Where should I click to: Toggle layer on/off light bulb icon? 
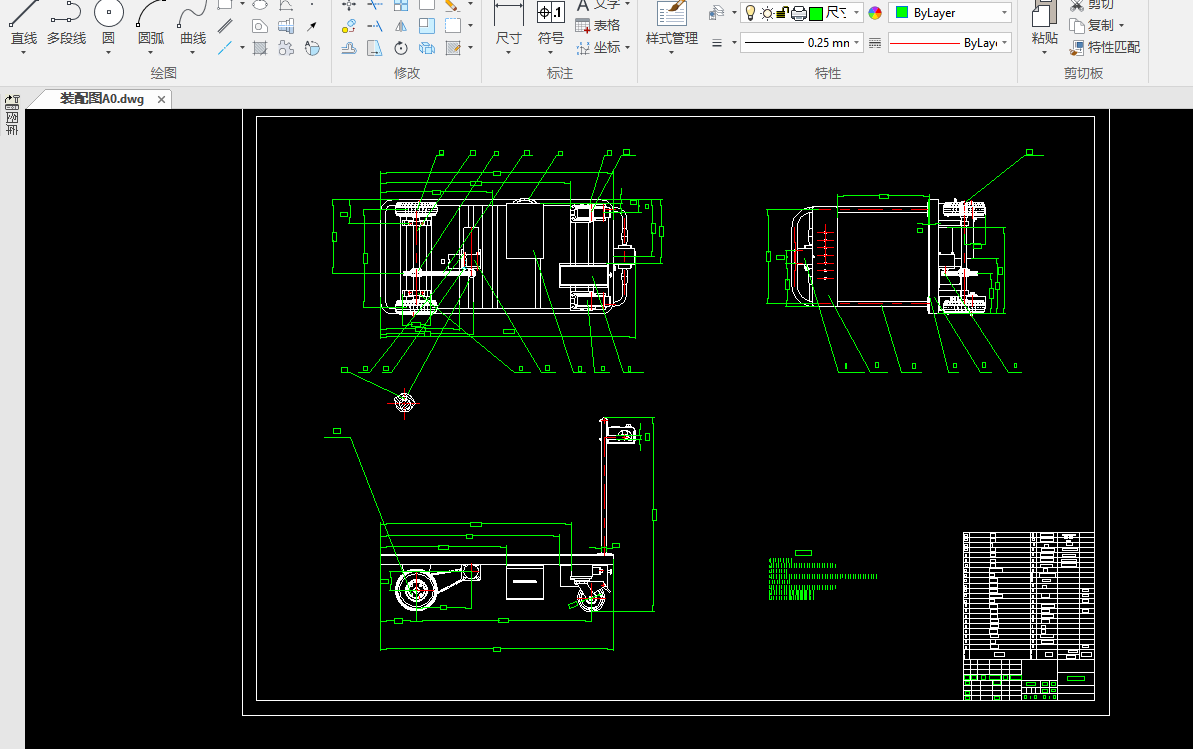click(751, 13)
